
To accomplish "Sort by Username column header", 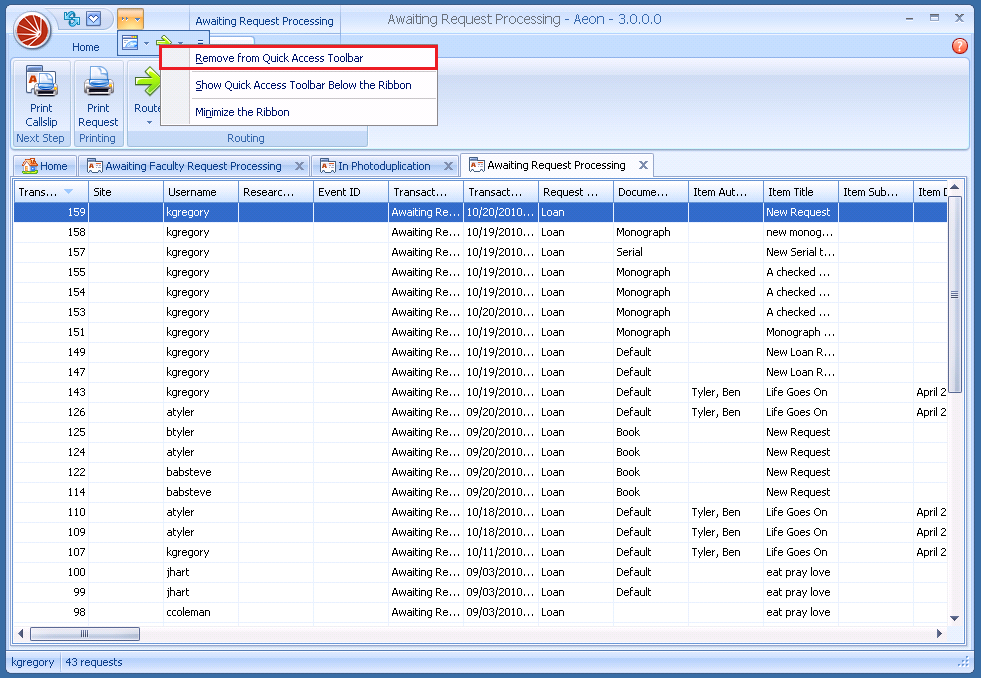I will point(201,192).
